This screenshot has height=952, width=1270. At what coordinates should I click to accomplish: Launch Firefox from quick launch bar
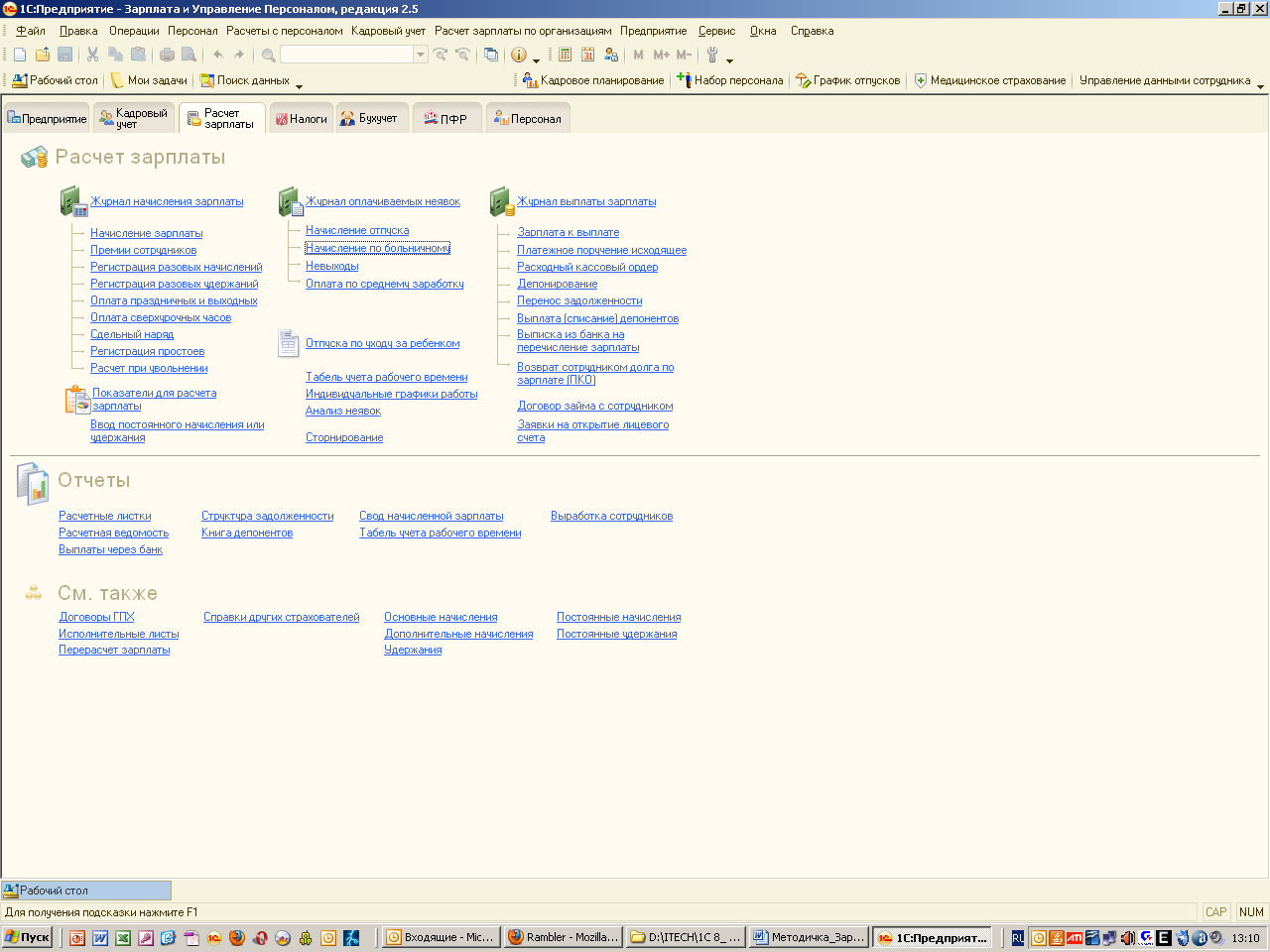(x=236, y=937)
